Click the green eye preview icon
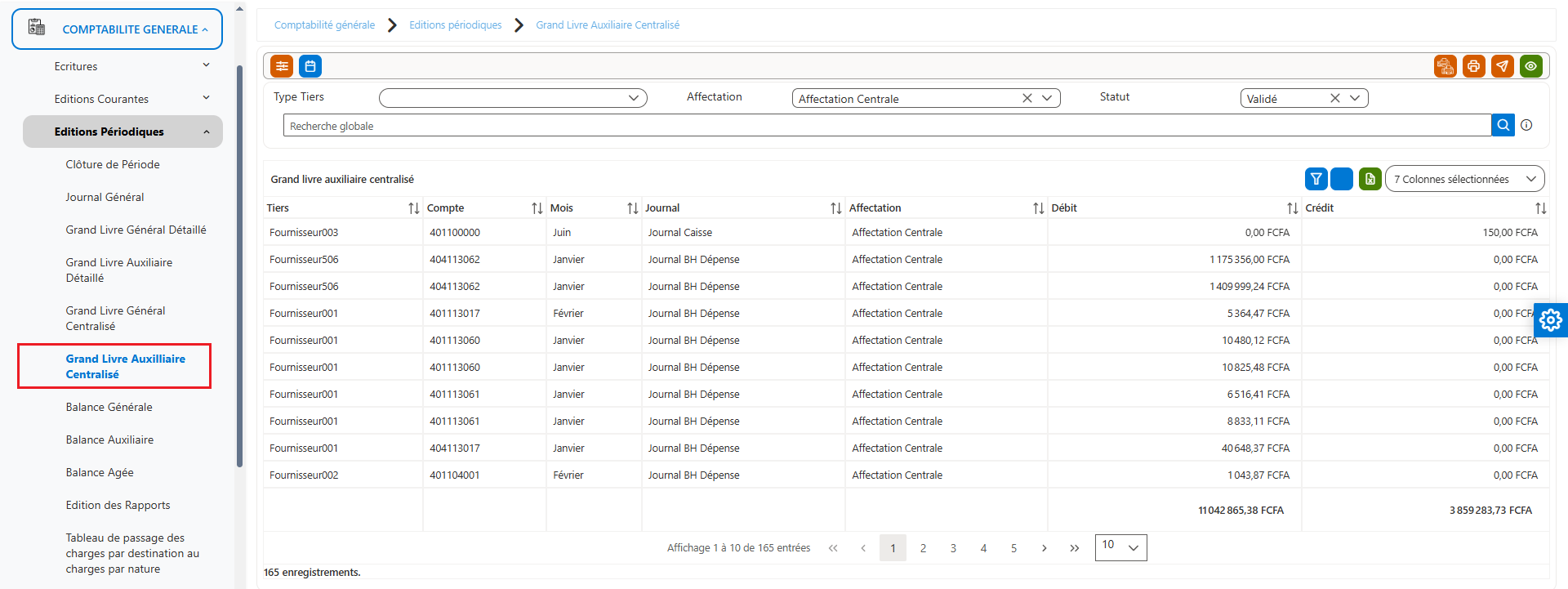Viewport: 1568px width, 589px height. pyautogui.click(x=1531, y=66)
